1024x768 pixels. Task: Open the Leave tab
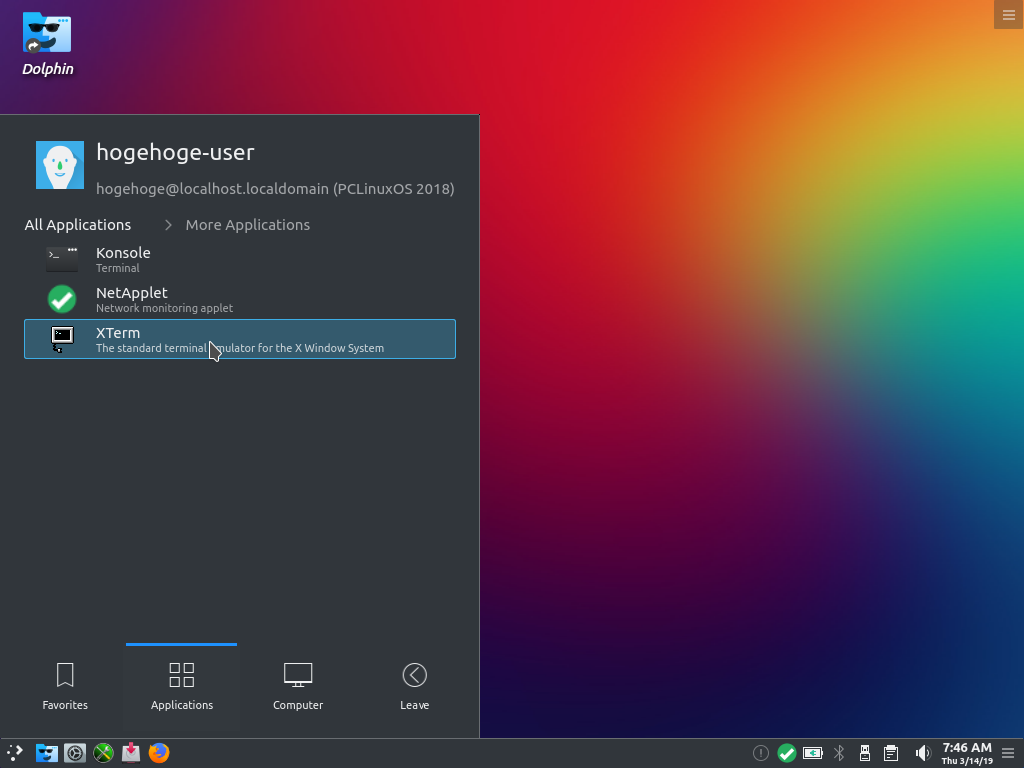(x=415, y=688)
